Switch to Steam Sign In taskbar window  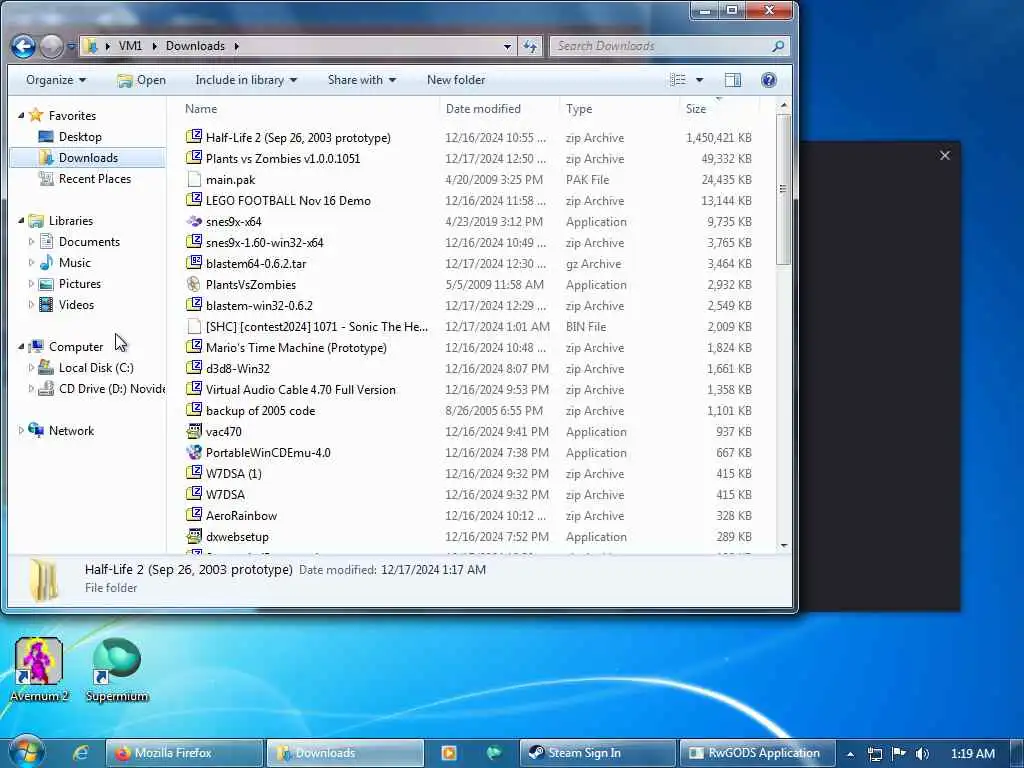point(598,753)
